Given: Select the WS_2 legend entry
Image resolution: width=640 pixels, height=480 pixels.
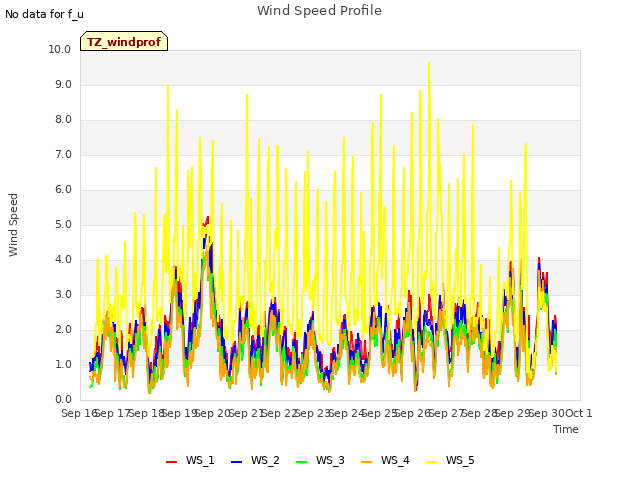Looking at the screenshot, I should tap(255, 460).
